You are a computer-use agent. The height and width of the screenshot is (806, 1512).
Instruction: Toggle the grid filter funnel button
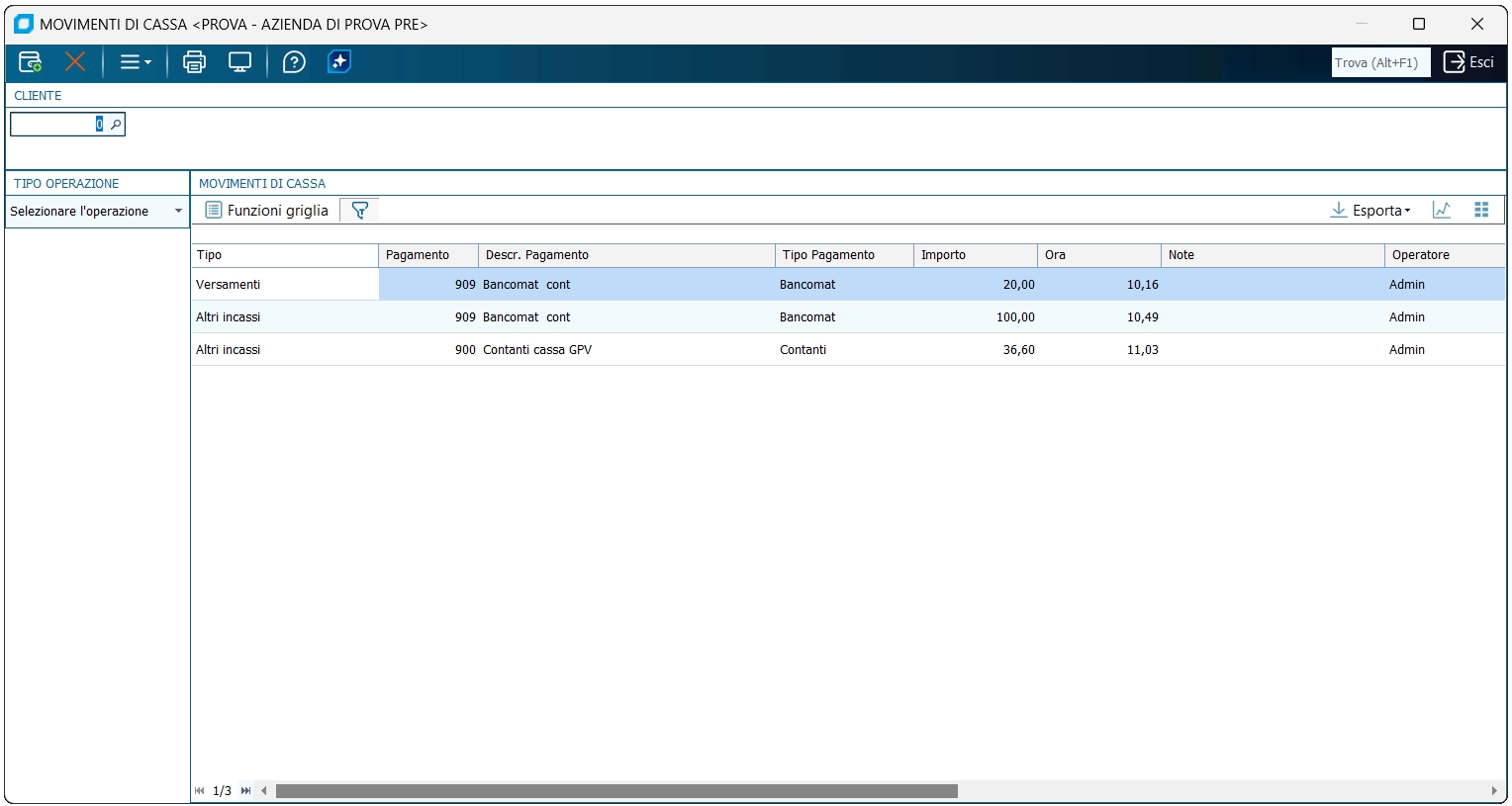(x=360, y=210)
